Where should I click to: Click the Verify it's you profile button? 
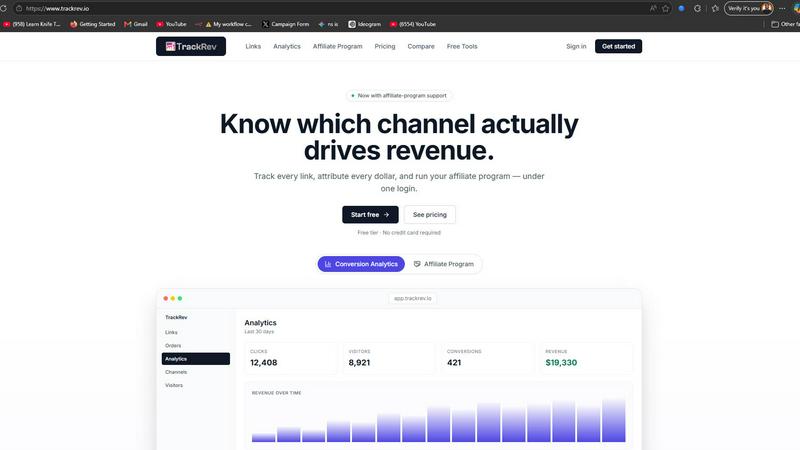(x=748, y=8)
